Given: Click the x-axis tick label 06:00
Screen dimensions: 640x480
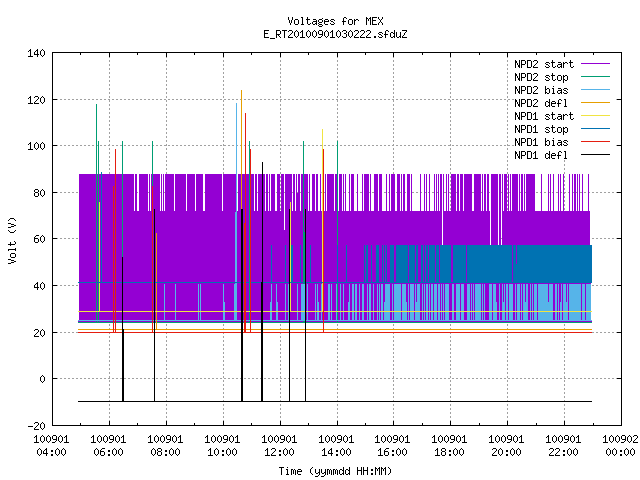Looking at the screenshot, I should (109, 453).
